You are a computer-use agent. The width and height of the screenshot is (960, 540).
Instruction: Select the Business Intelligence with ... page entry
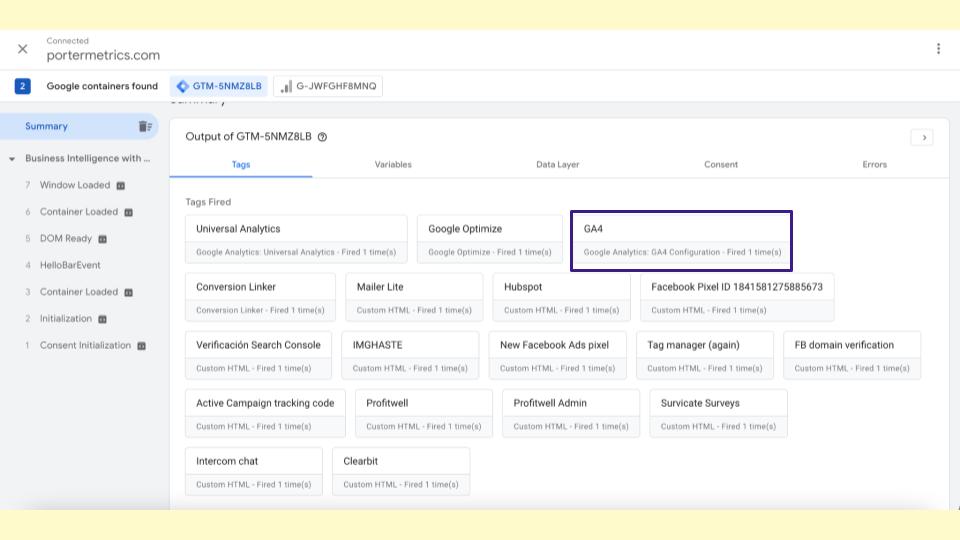pyautogui.click(x=88, y=159)
